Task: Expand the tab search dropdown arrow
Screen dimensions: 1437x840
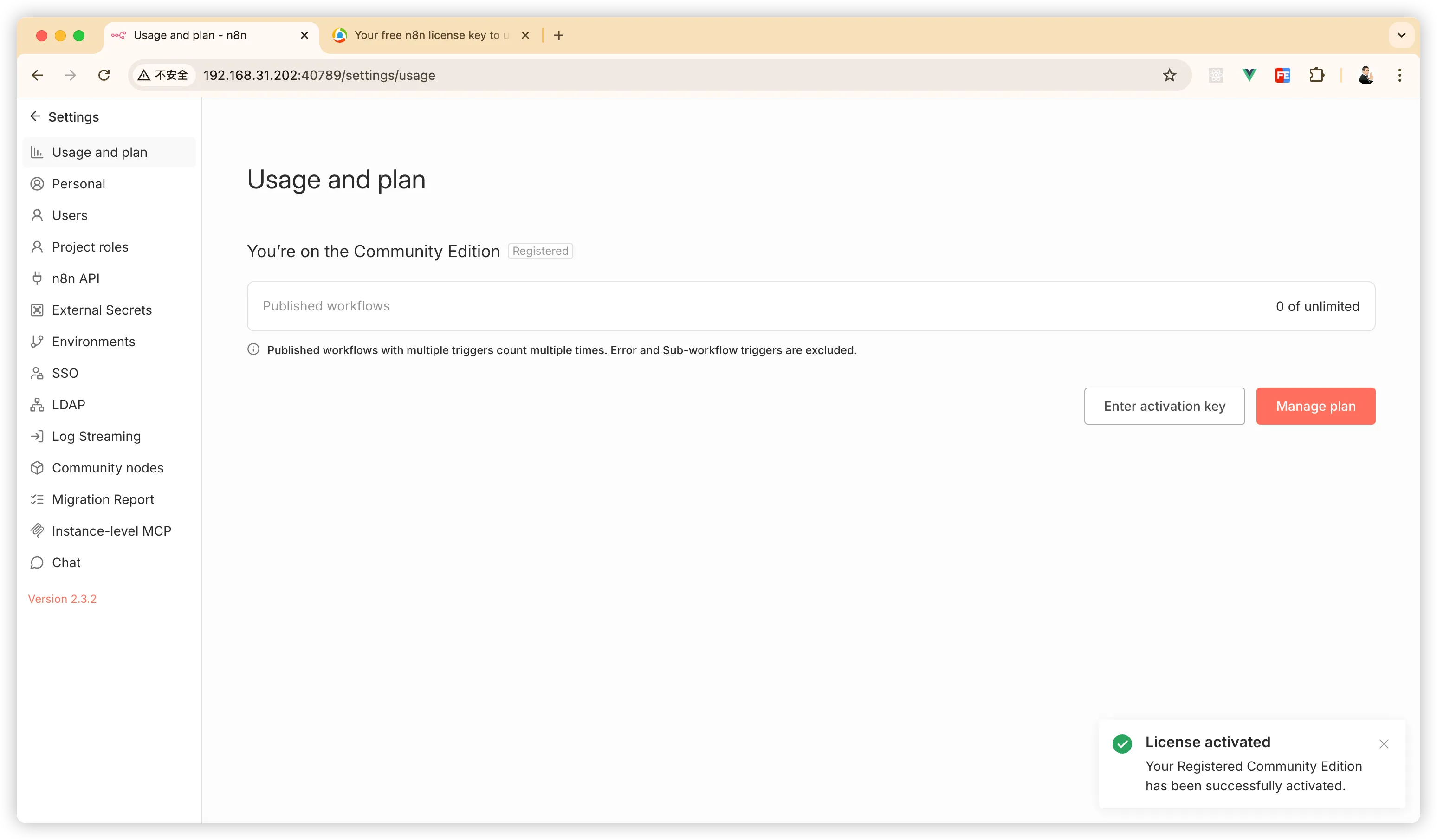Action: point(1402,35)
